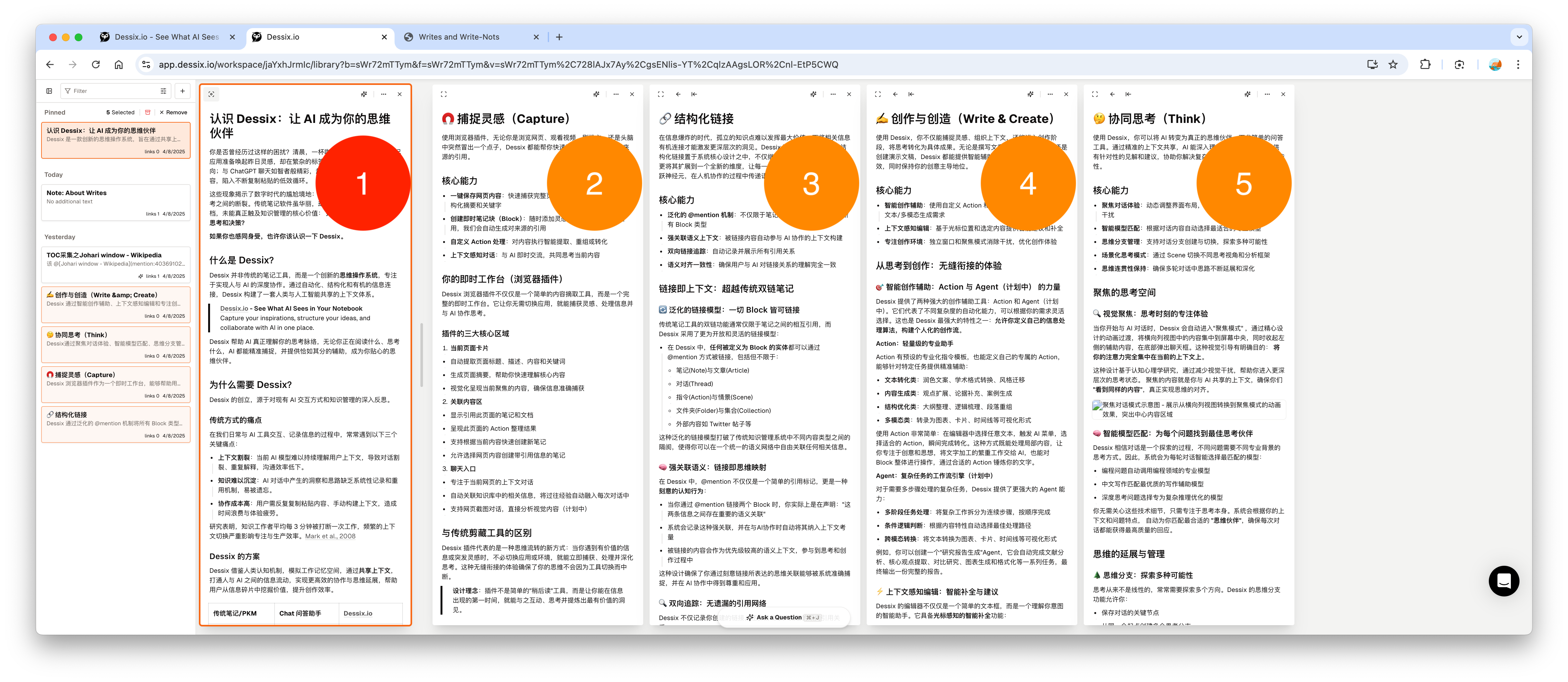This screenshot has height=682, width=1568.
Task: Close the Write & Create panel
Action: [x=1067, y=95]
